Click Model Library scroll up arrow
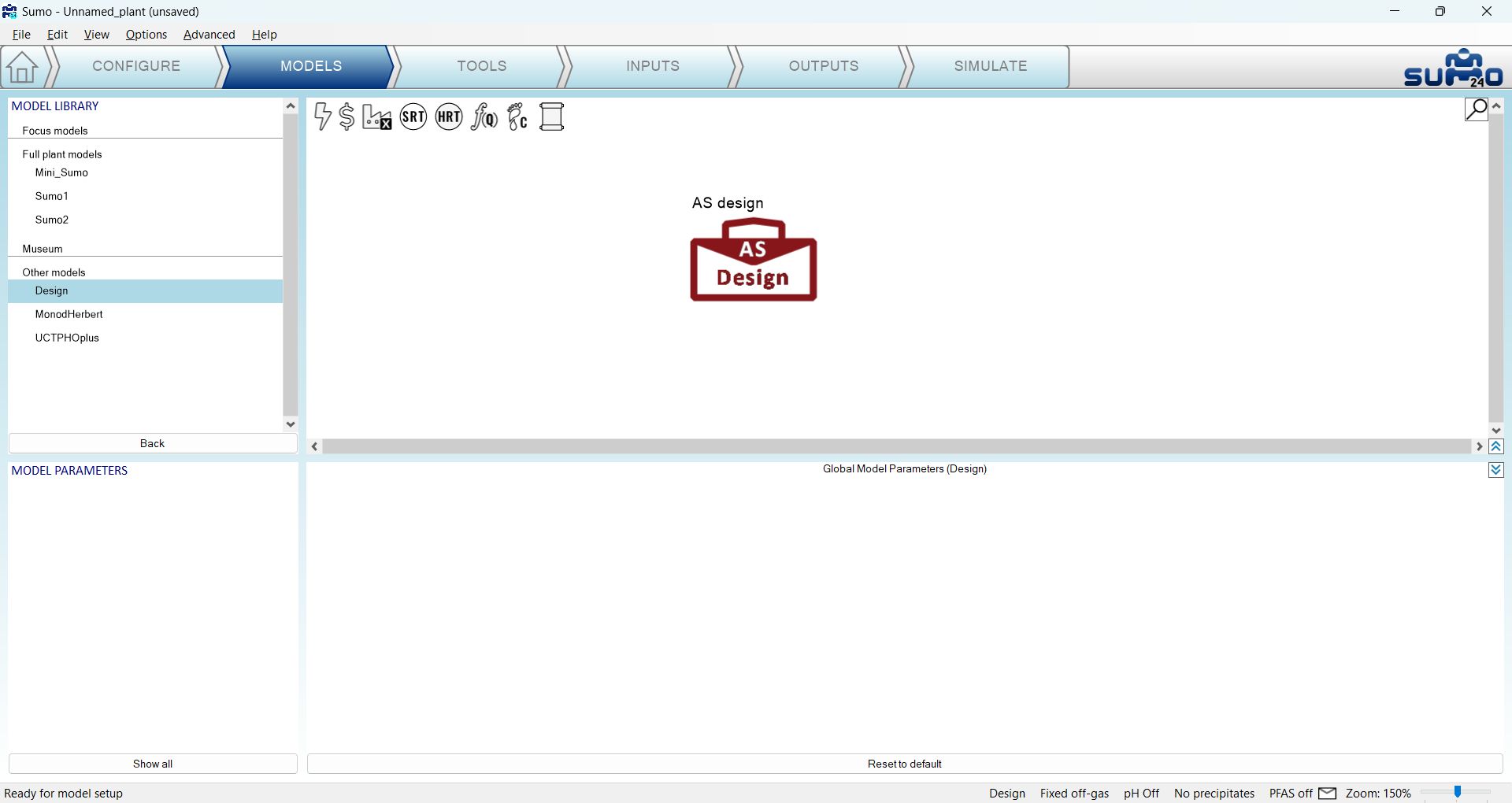The width and height of the screenshot is (1512, 803). pyautogui.click(x=290, y=105)
